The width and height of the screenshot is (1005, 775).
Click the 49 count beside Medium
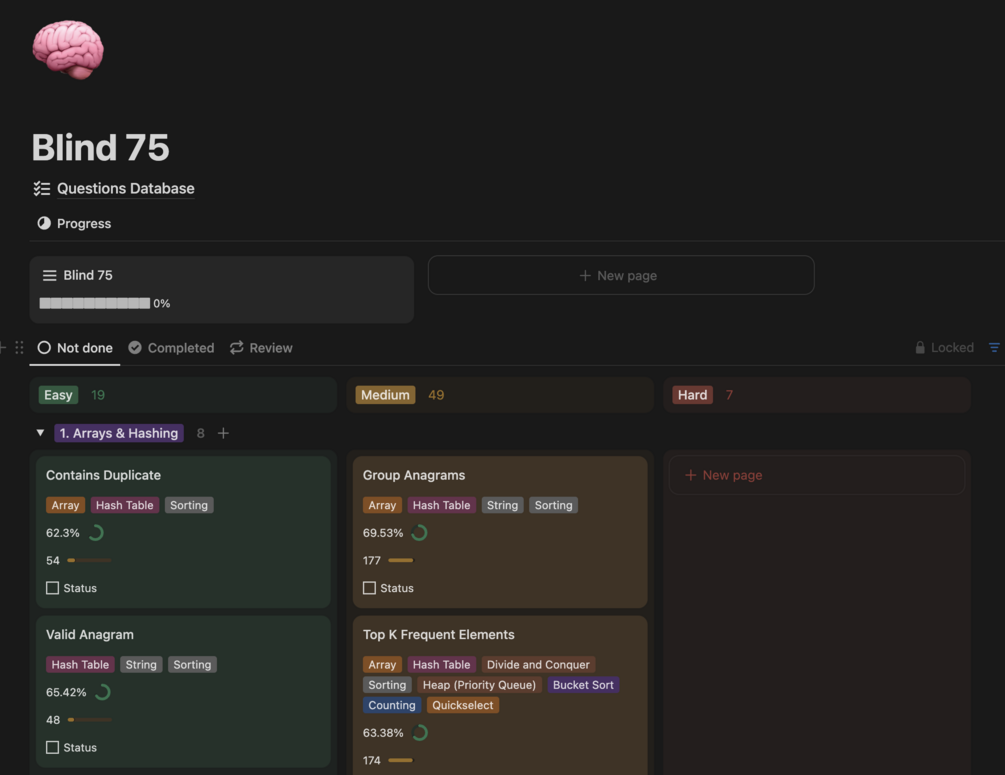coord(436,395)
